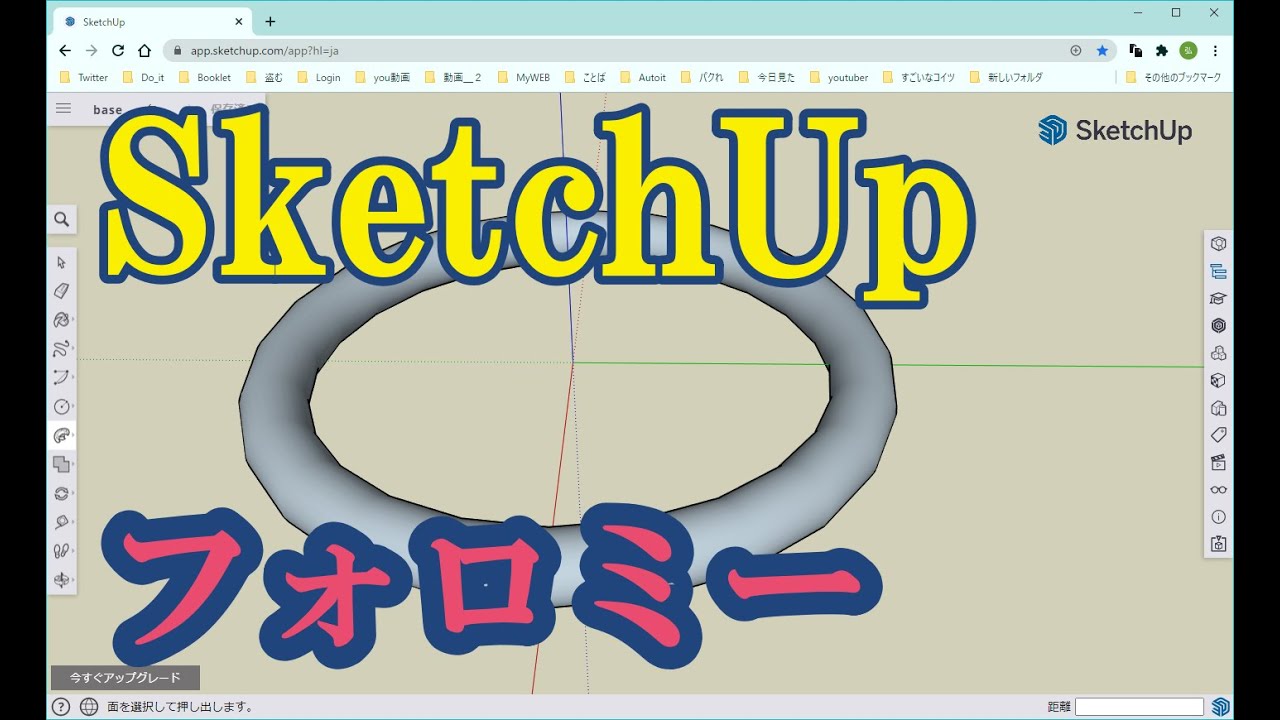This screenshot has height=720, width=1280.
Task: Open the Styles panel icon
Action: point(1218,408)
